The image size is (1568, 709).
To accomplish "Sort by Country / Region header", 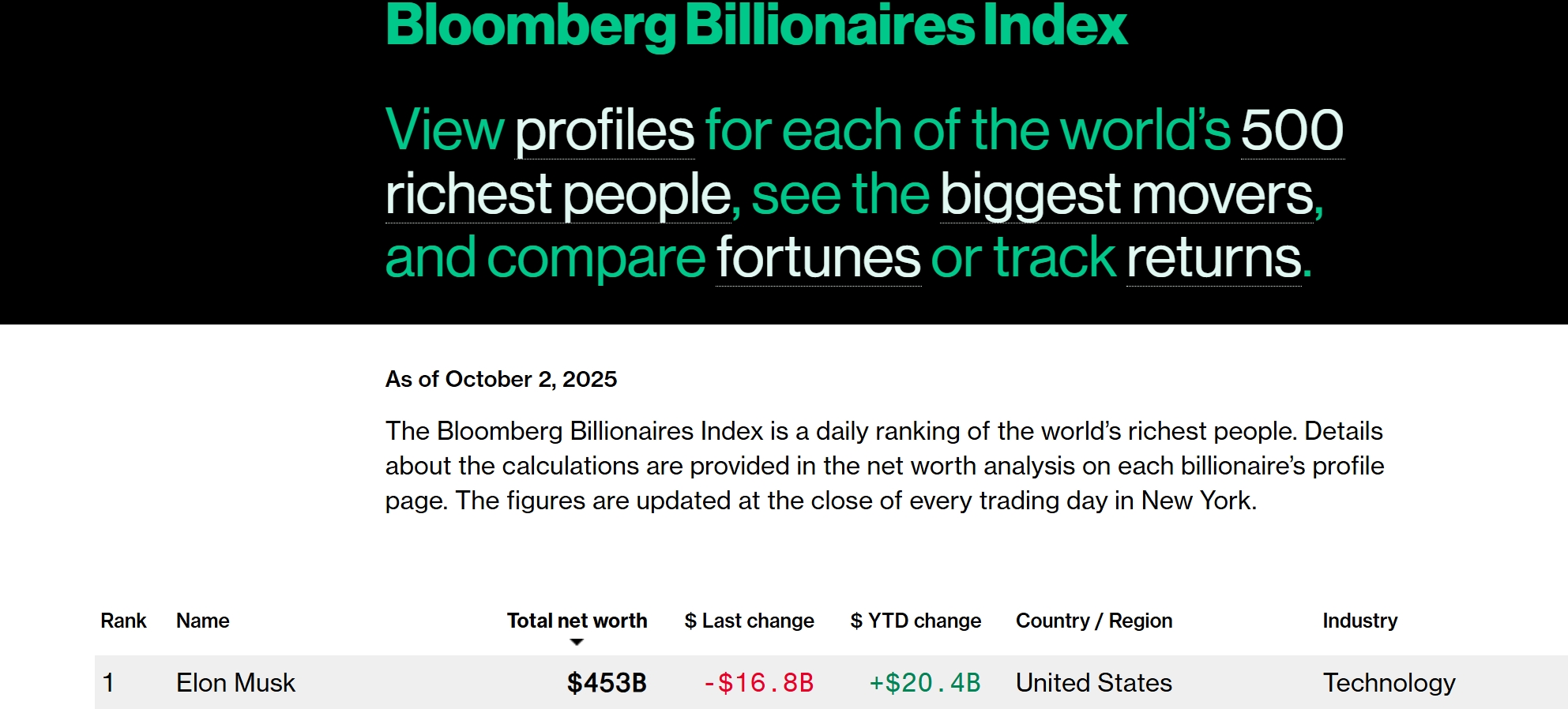I will click(x=1093, y=621).
